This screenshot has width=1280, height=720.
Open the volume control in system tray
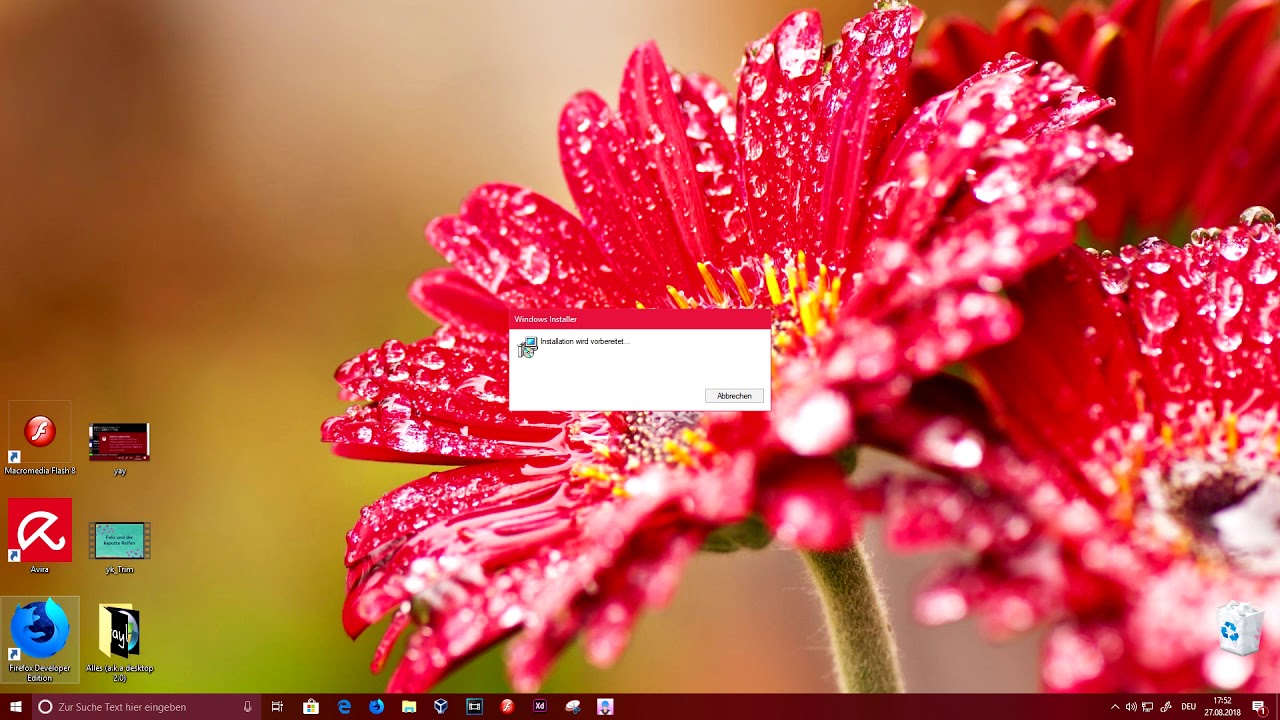(x=1131, y=707)
